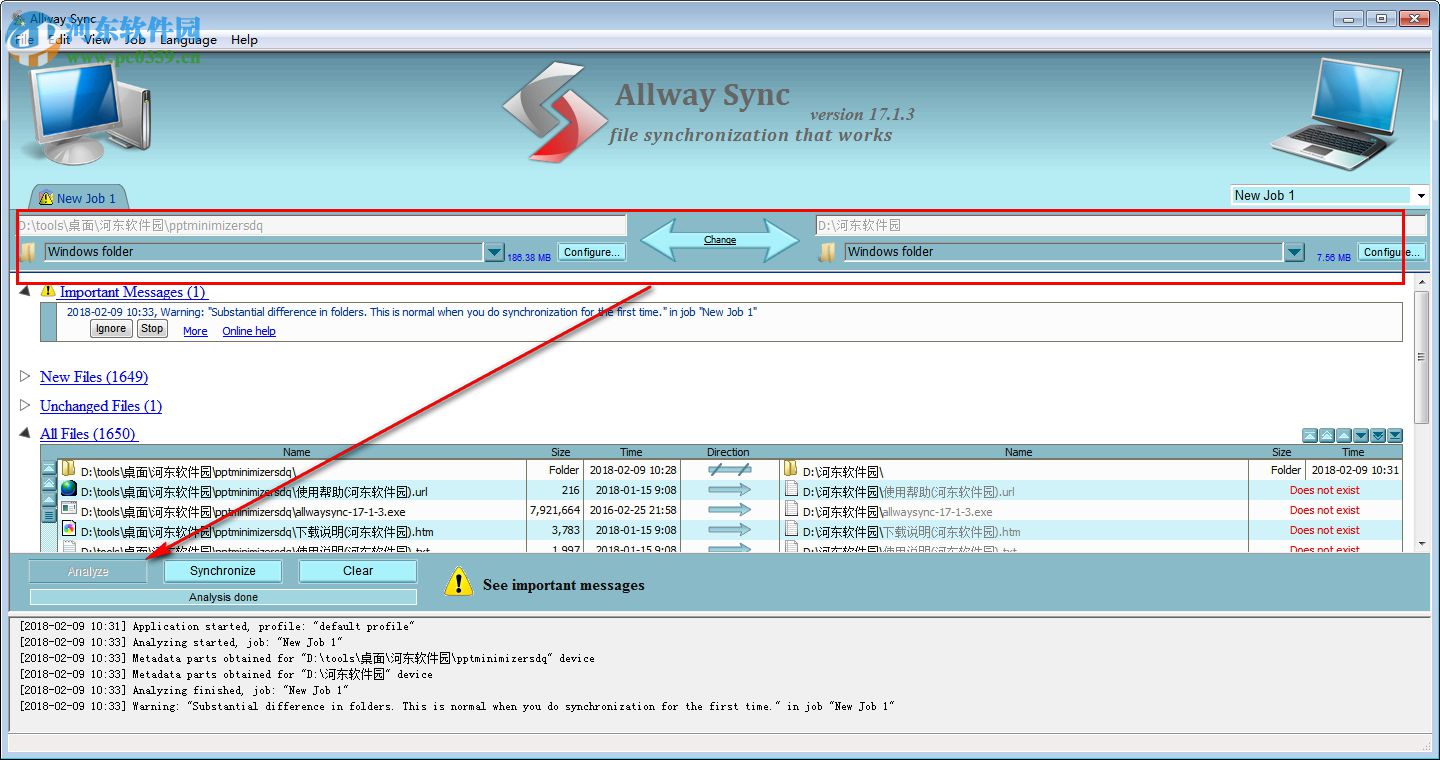Open the left Windows folder dropdown arrow
Image resolution: width=1440 pixels, height=760 pixels.
[x=494, y=252]
